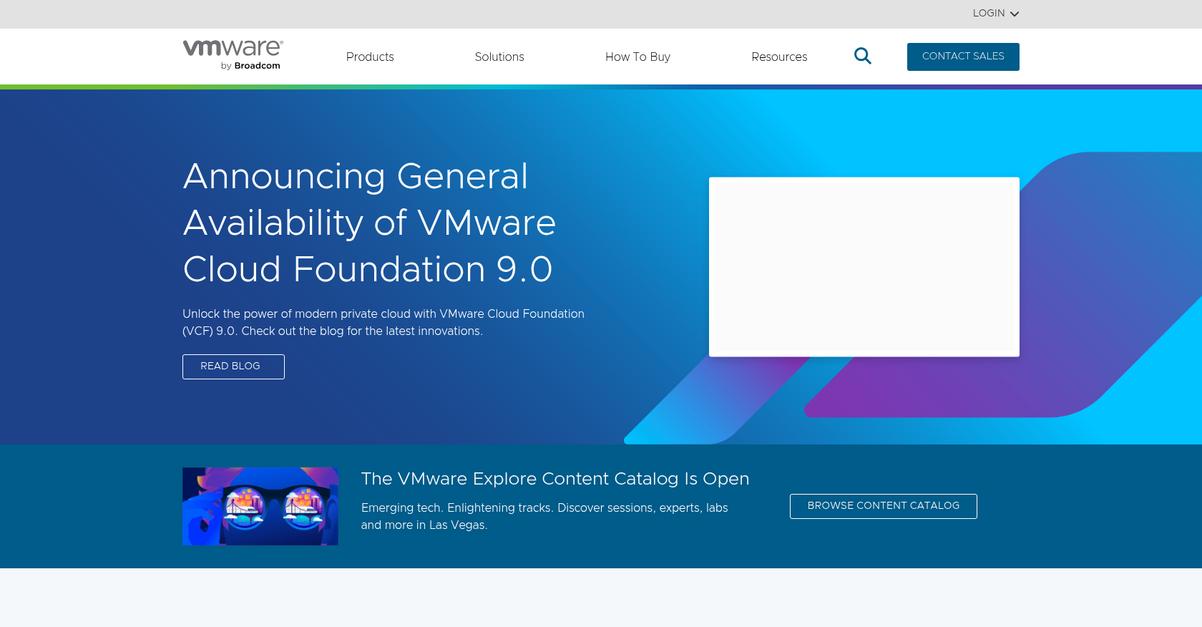This screenshot has height=627, width=1202.
Task: Click the 'Unlock the power of modern private cloud' paragraph
Action: [383, 322]
